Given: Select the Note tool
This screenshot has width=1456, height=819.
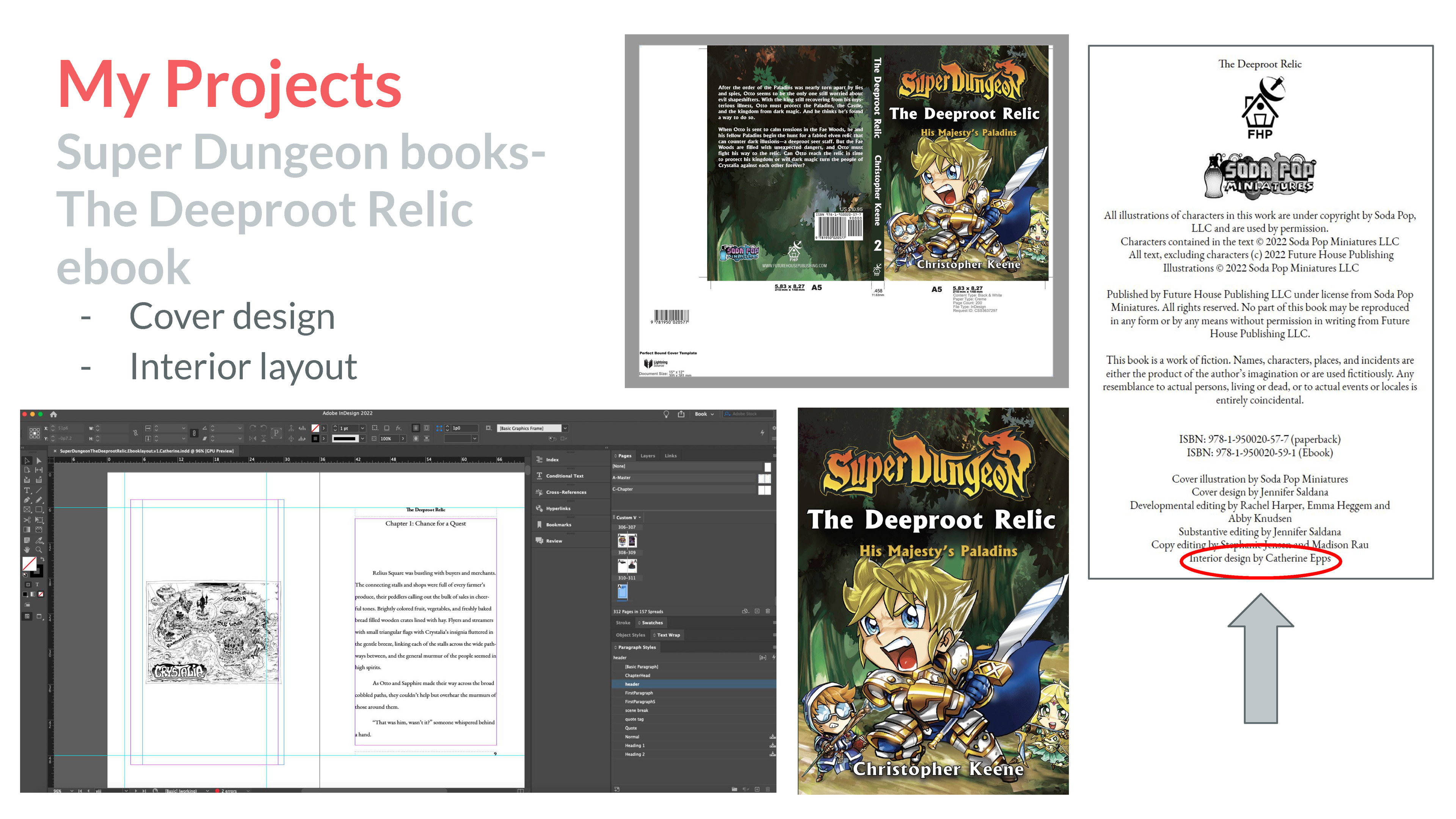Looking at the screenshot, I should (27, 540).
